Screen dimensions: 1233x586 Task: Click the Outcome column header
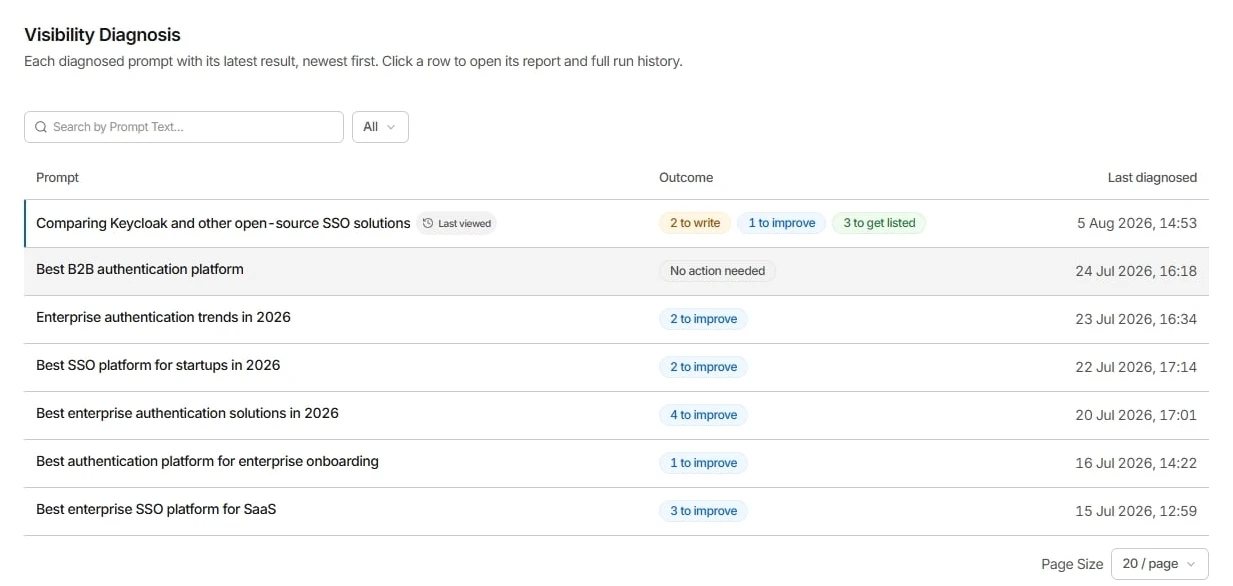click(686, 177)
